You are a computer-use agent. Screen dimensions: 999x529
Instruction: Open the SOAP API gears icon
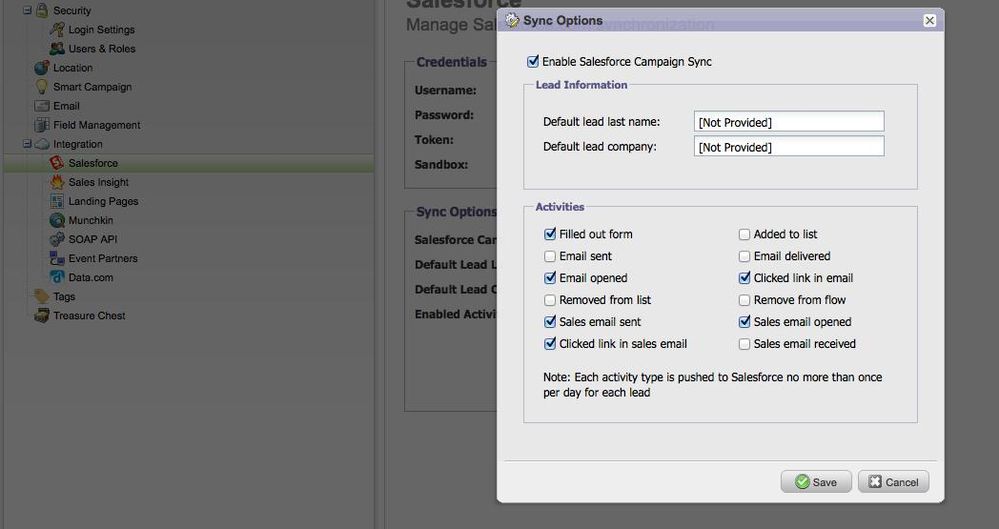click(57, 239)
